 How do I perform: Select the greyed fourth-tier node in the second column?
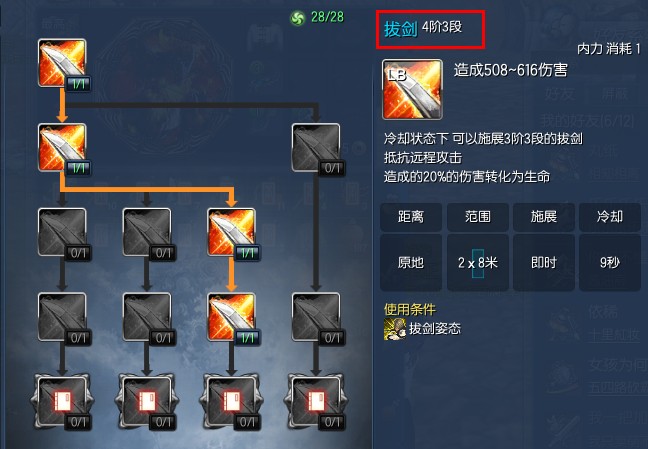click(x=147, y=317)
